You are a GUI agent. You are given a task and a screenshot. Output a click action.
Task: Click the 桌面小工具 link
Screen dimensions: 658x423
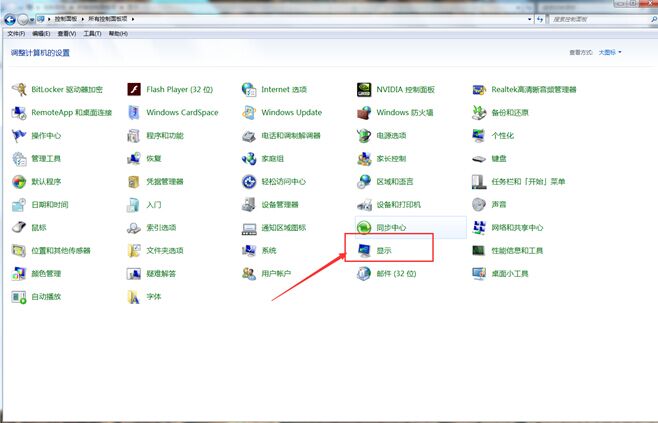point(510,274)
